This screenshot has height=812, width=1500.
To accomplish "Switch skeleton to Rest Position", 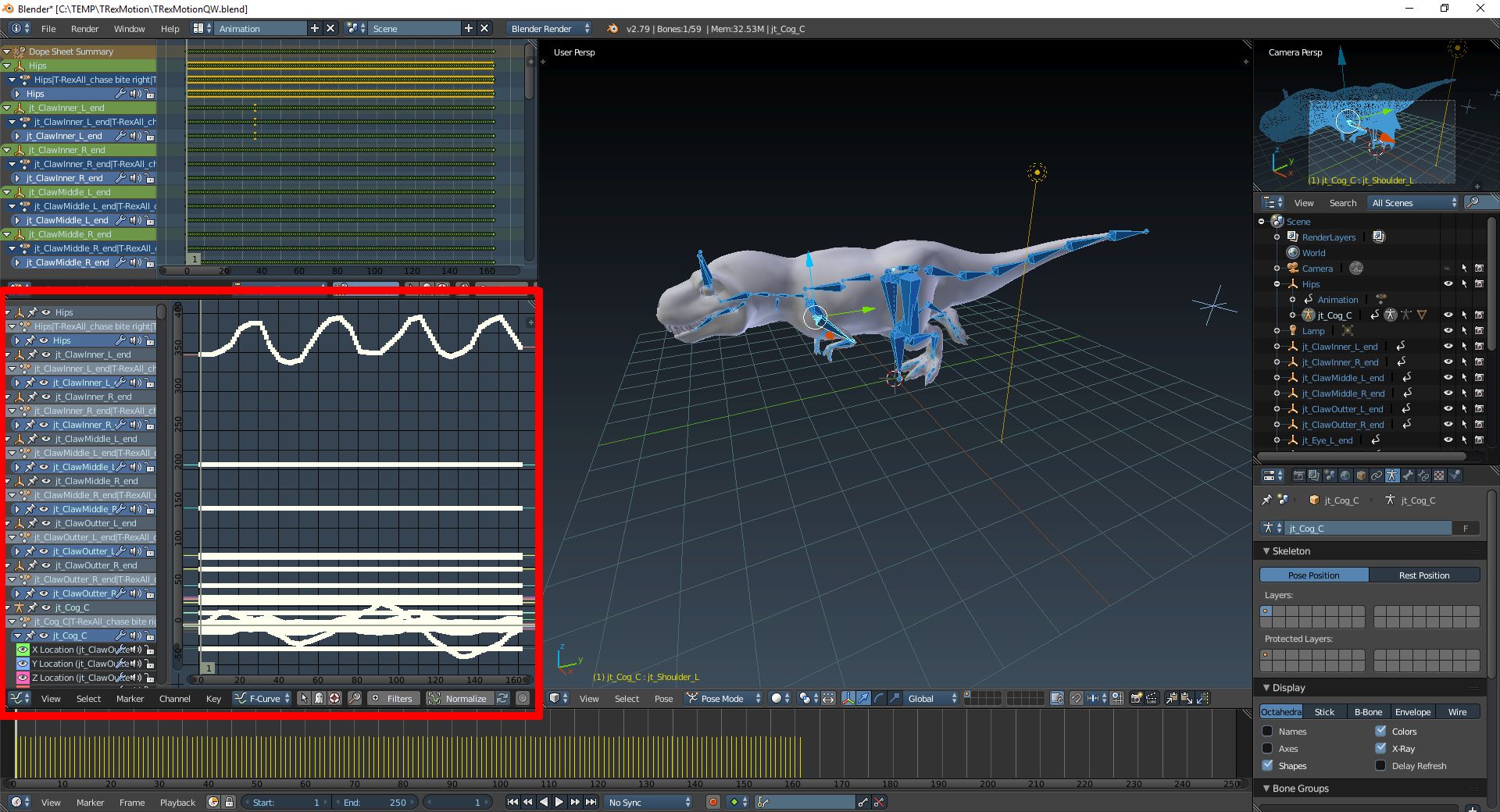I will pyautogui.click(x=1424, y=575).
